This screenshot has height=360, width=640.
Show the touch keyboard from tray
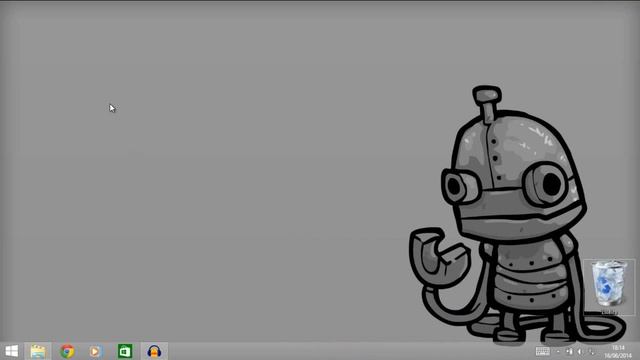click(542, 351)
